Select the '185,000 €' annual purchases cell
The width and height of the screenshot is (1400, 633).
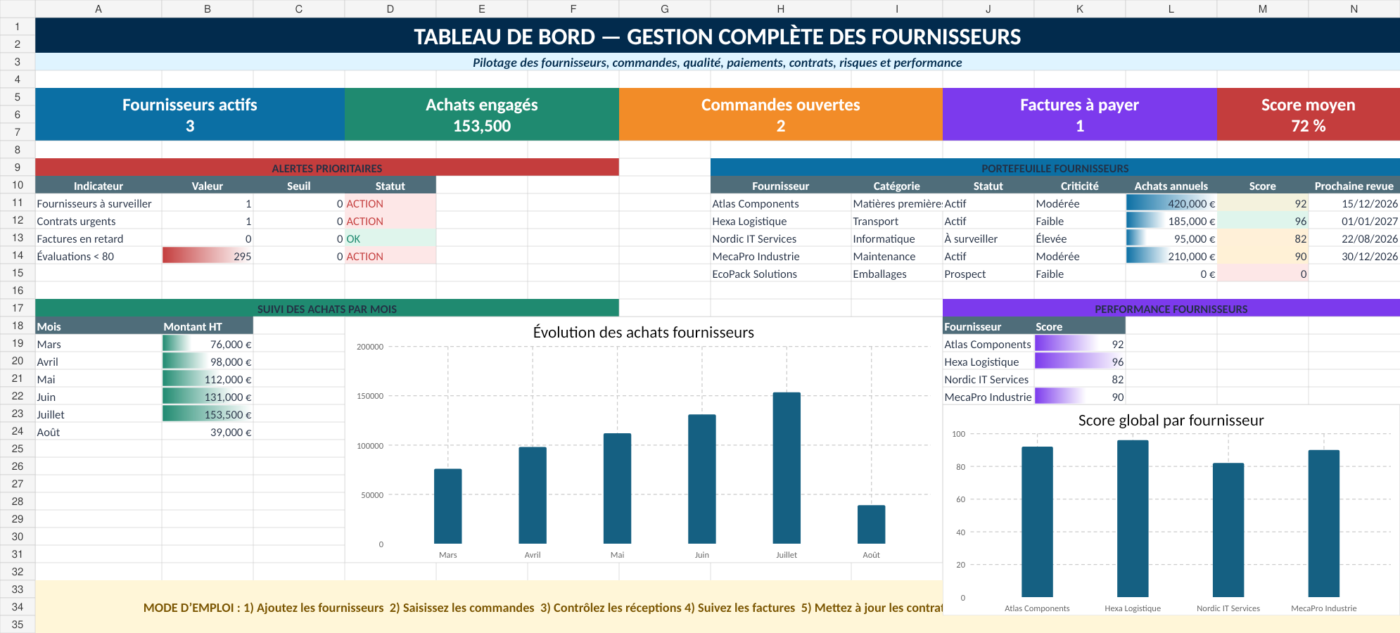point(1171,221)
